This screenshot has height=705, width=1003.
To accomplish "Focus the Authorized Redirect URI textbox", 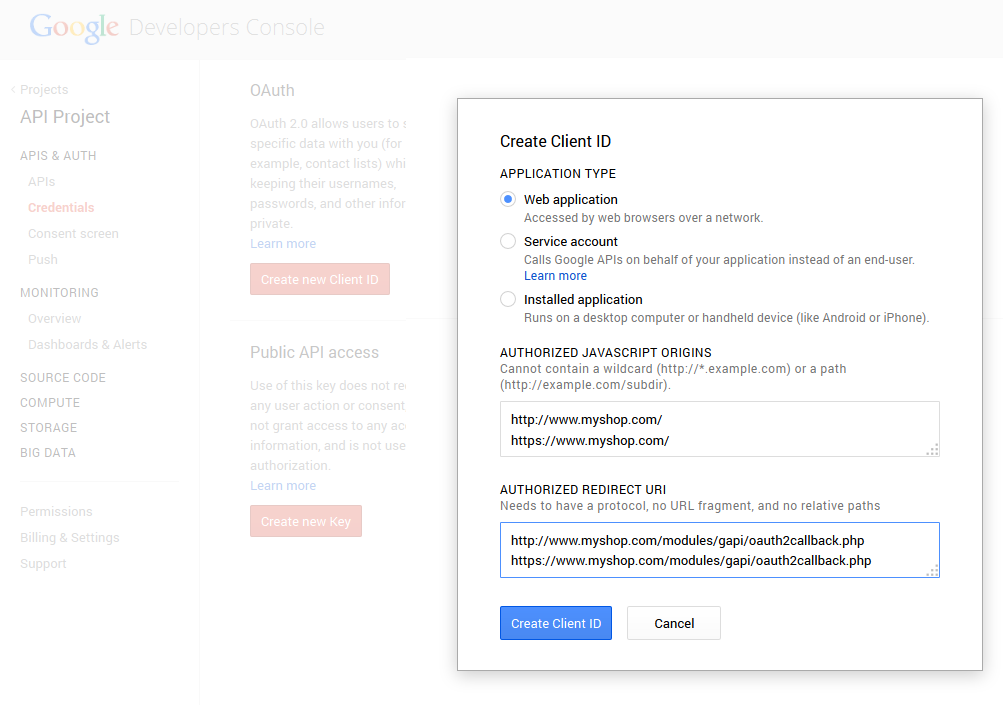I will (719, 550).
